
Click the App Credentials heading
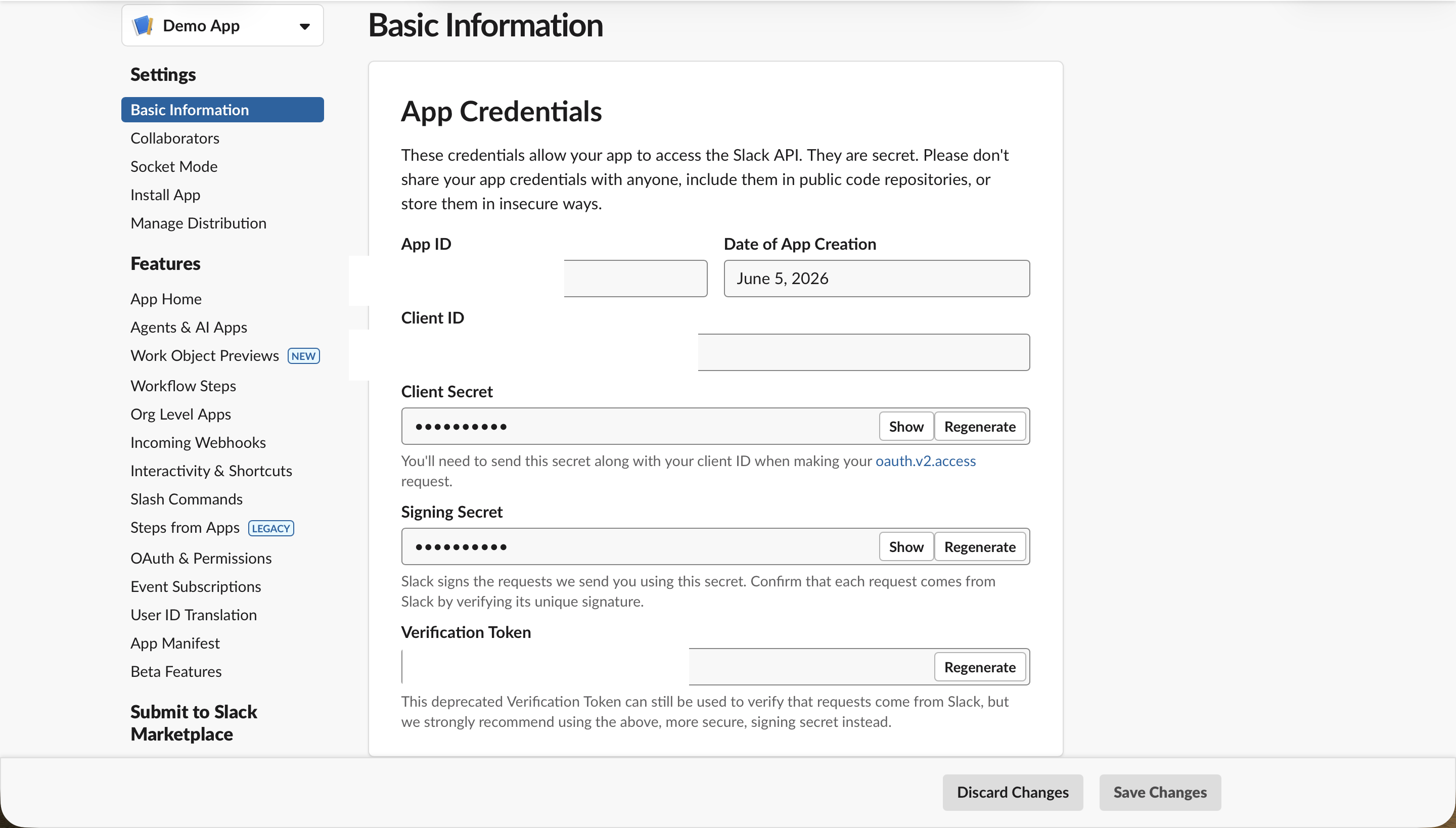point(501,111)
